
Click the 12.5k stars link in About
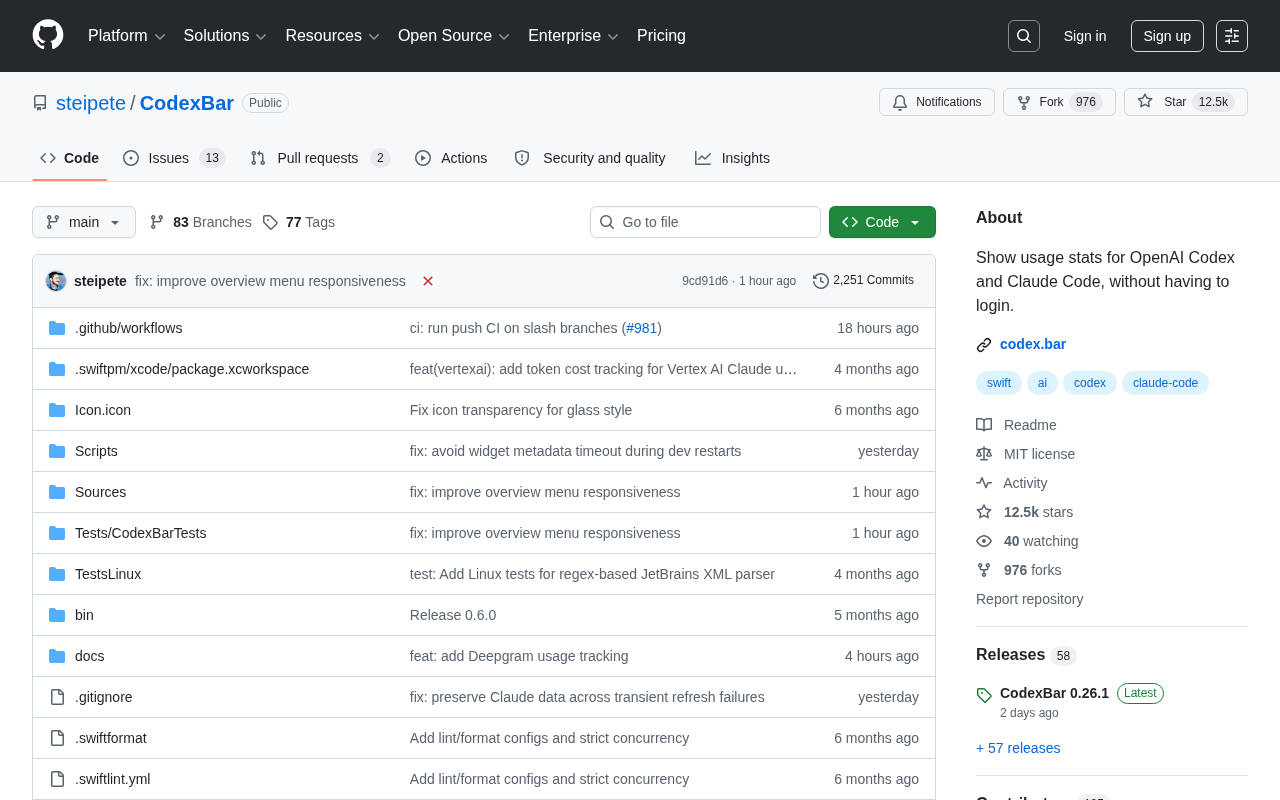point(1038,512)
